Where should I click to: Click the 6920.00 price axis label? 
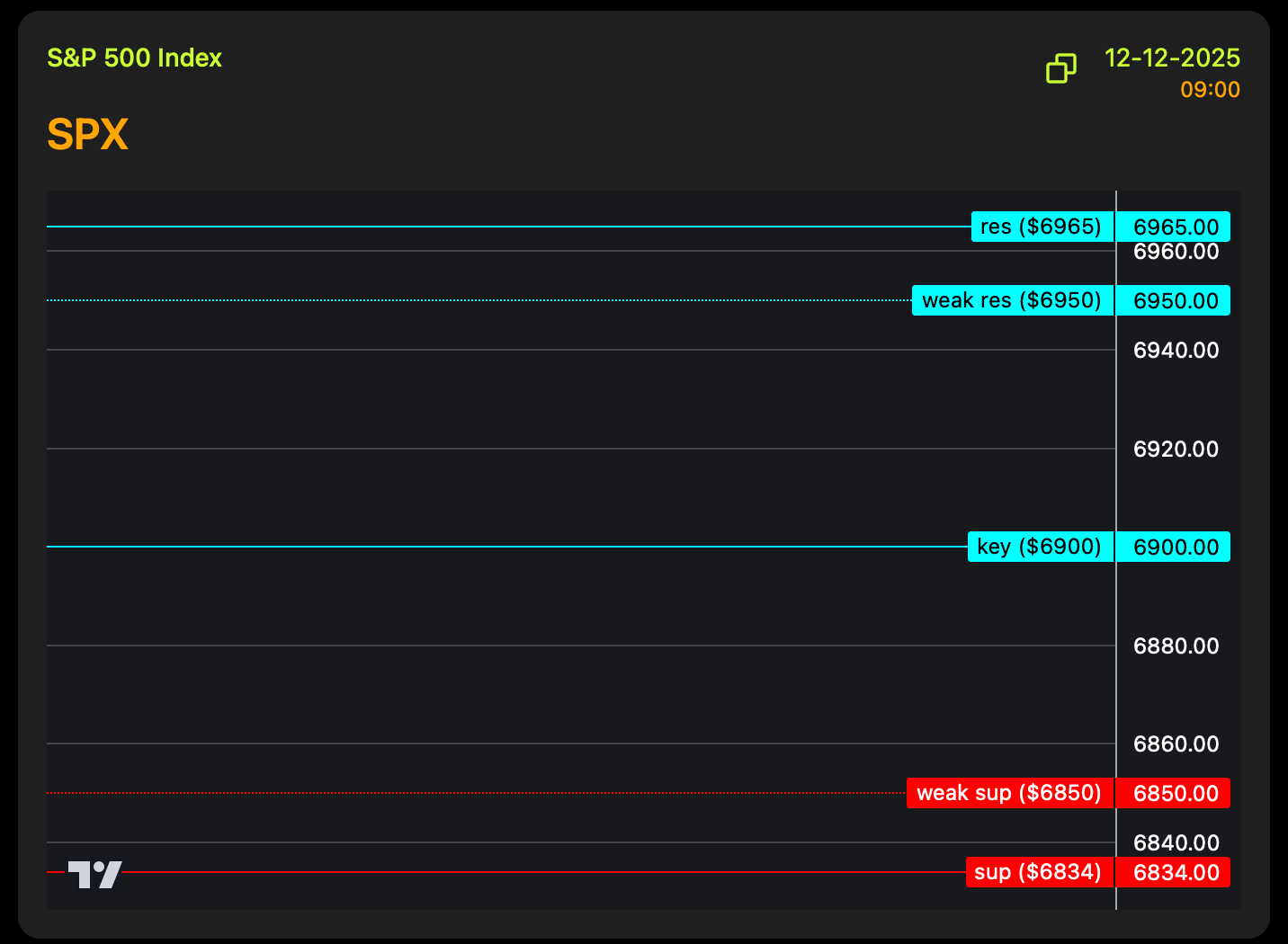[x=1176, y=449]
